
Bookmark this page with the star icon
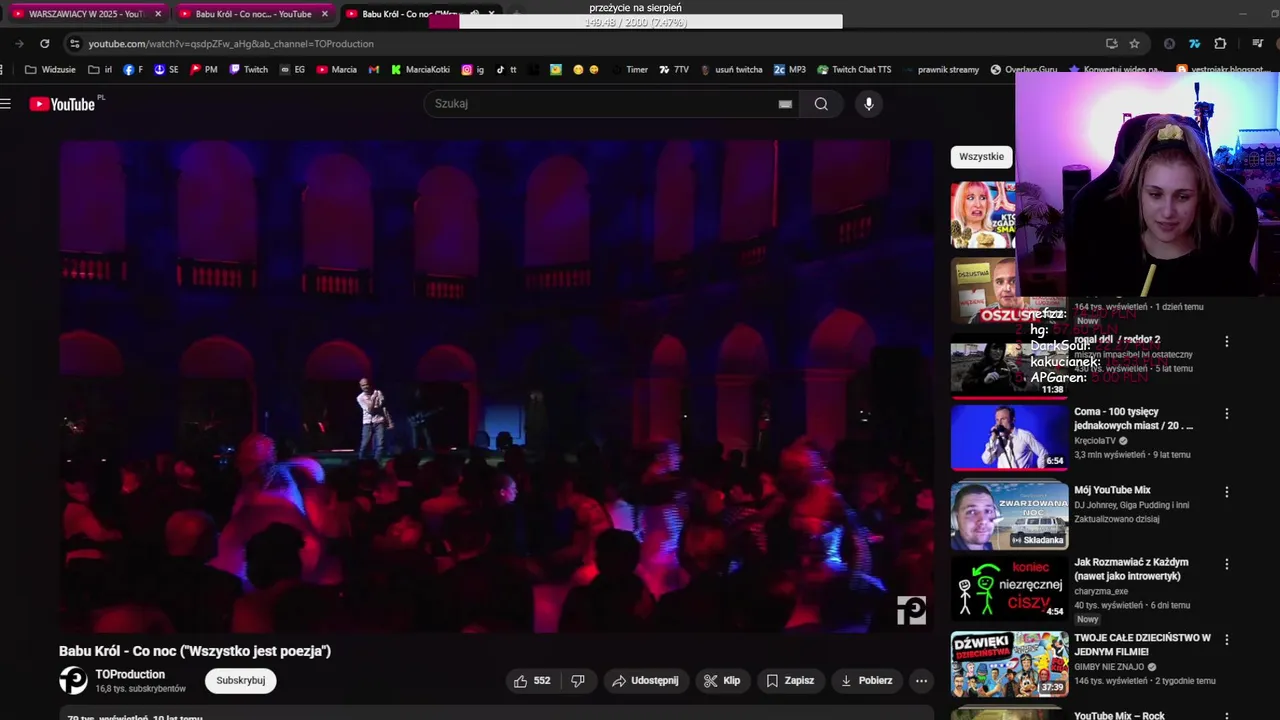click(x=1134, y=44)
